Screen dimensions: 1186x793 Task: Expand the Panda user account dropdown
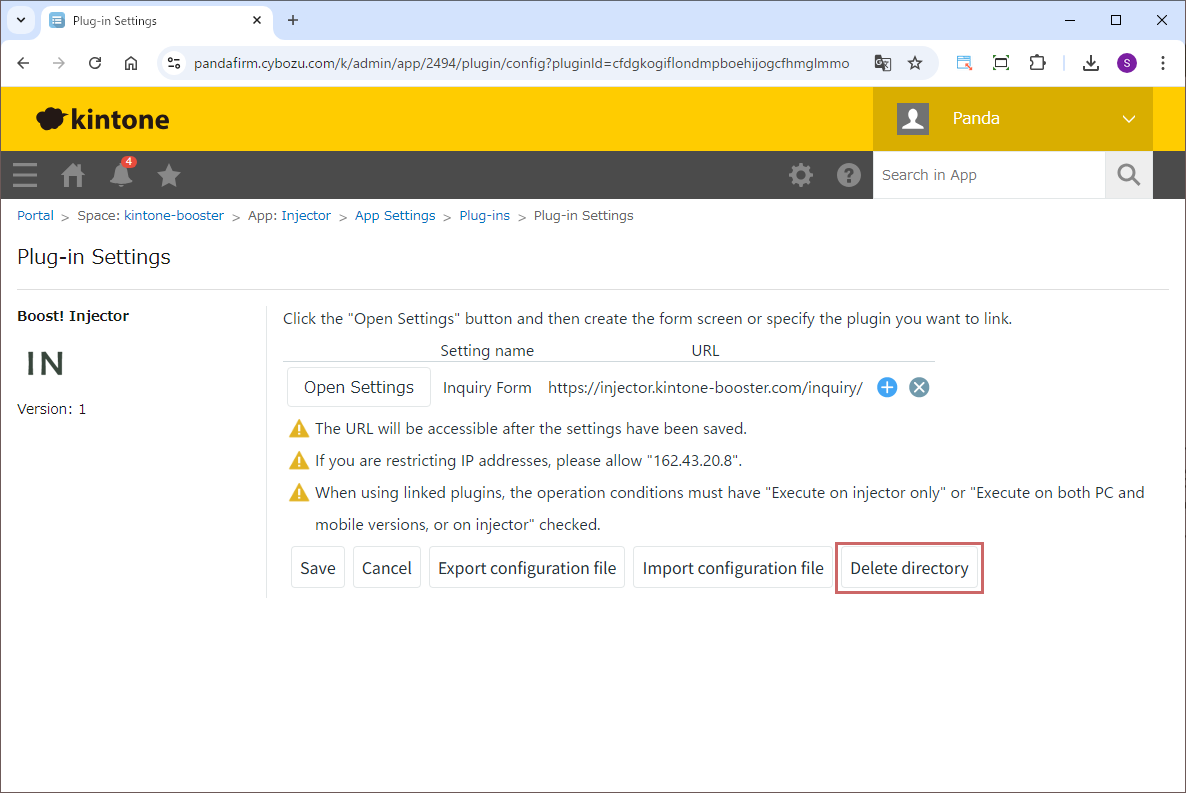tap(1128, 119)
